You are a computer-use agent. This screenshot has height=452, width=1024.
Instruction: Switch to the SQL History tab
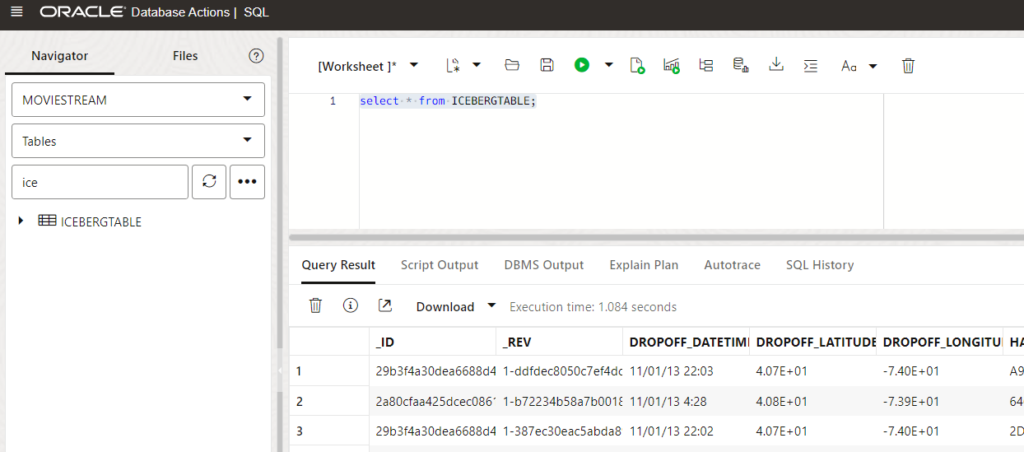(x=819, y=265)
